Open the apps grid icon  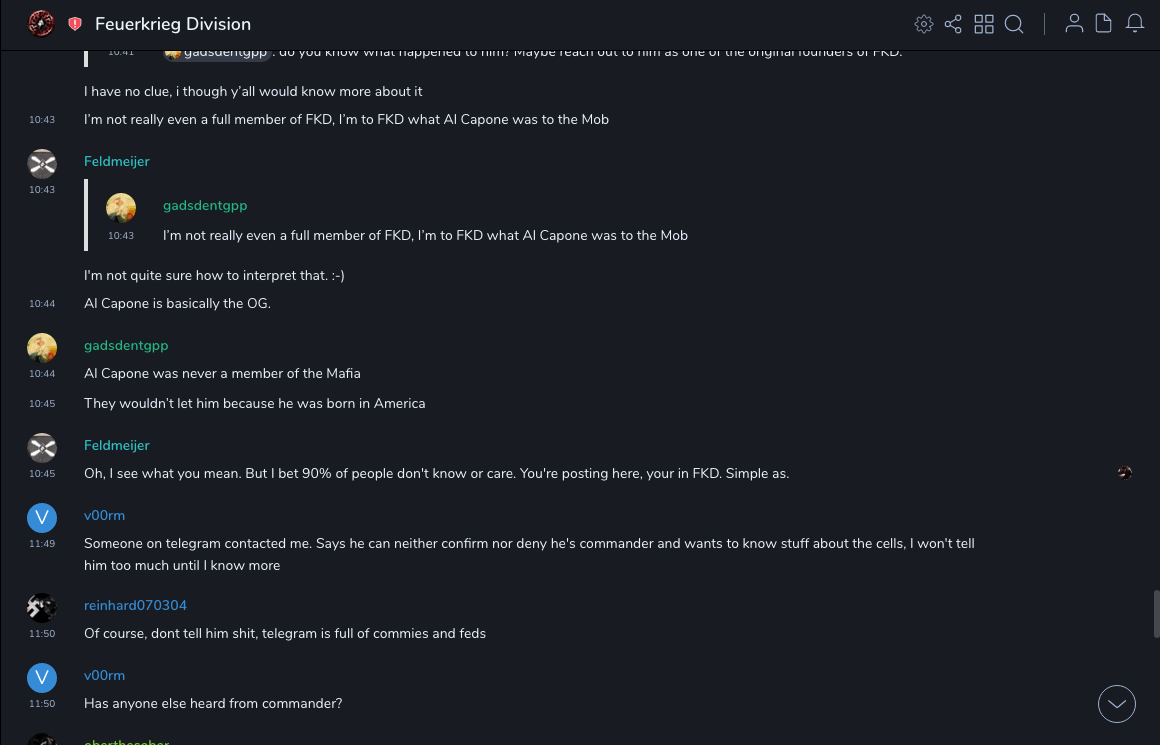(x=984, y=24)
